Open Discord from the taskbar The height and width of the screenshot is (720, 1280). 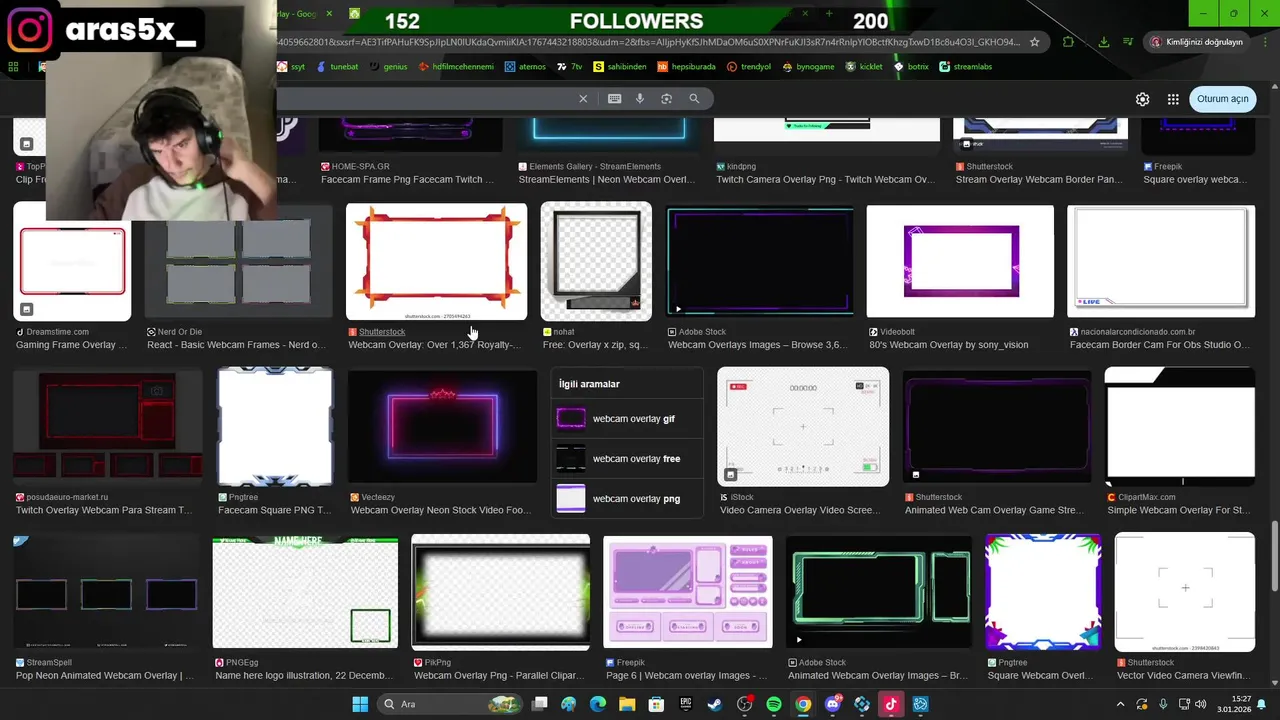point(832,704)
